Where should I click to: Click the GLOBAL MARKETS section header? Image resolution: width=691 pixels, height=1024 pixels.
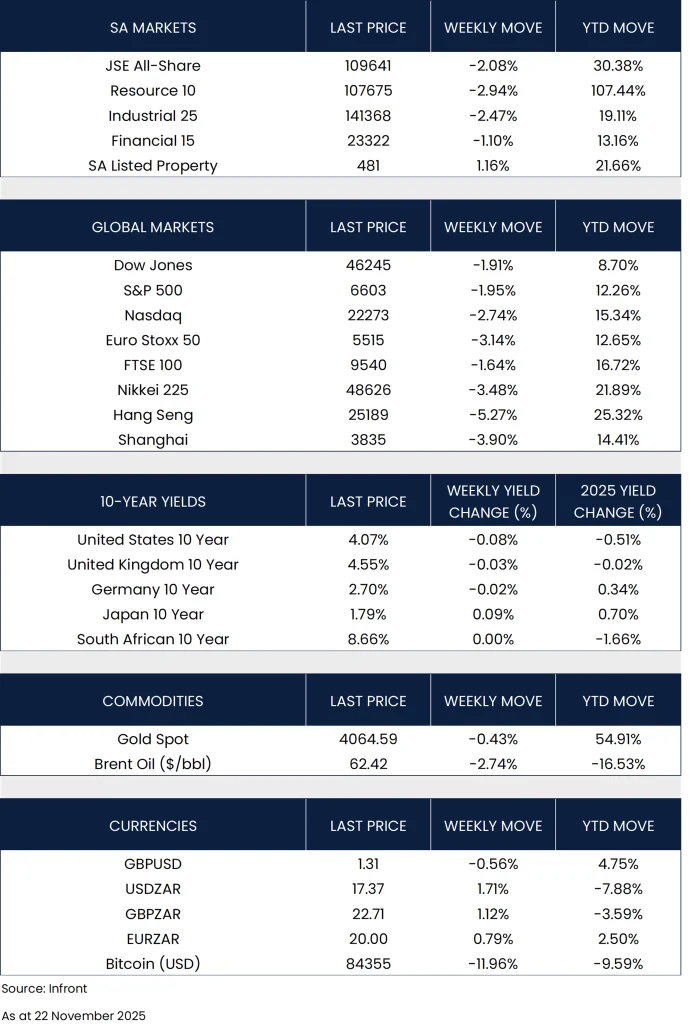point(153,227)
